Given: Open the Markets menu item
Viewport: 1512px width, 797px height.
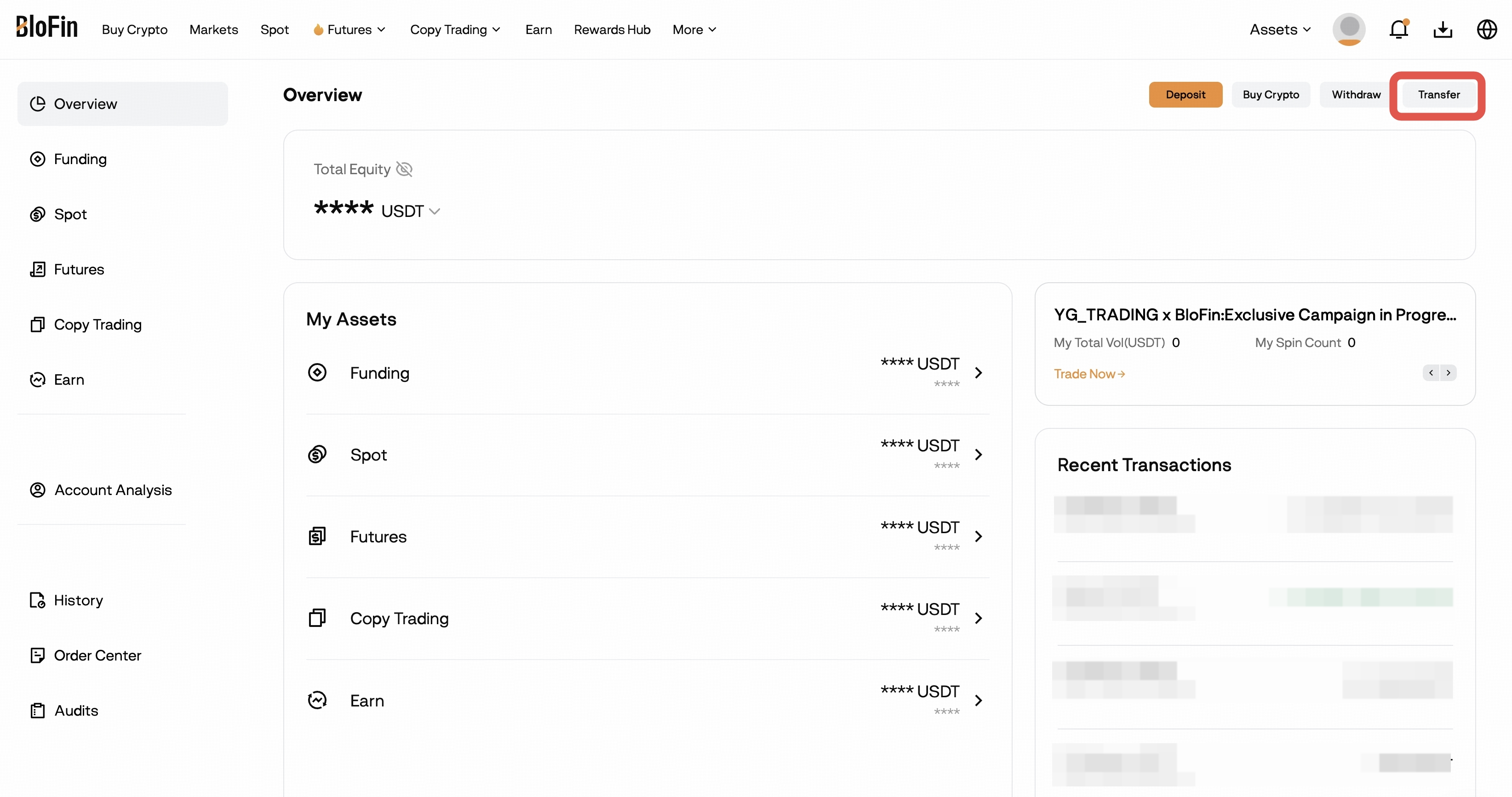Looking at the screenshot, I should point(214,29).
